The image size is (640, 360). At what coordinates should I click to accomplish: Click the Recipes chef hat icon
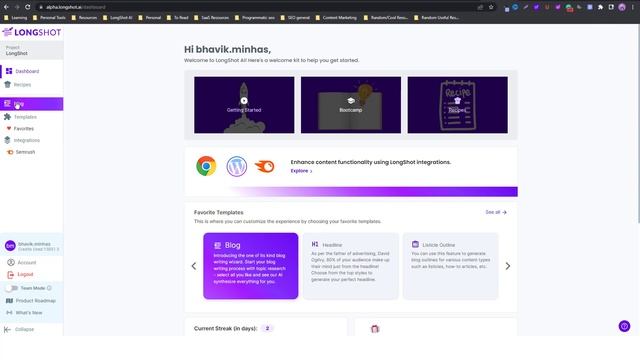point(7,84)
